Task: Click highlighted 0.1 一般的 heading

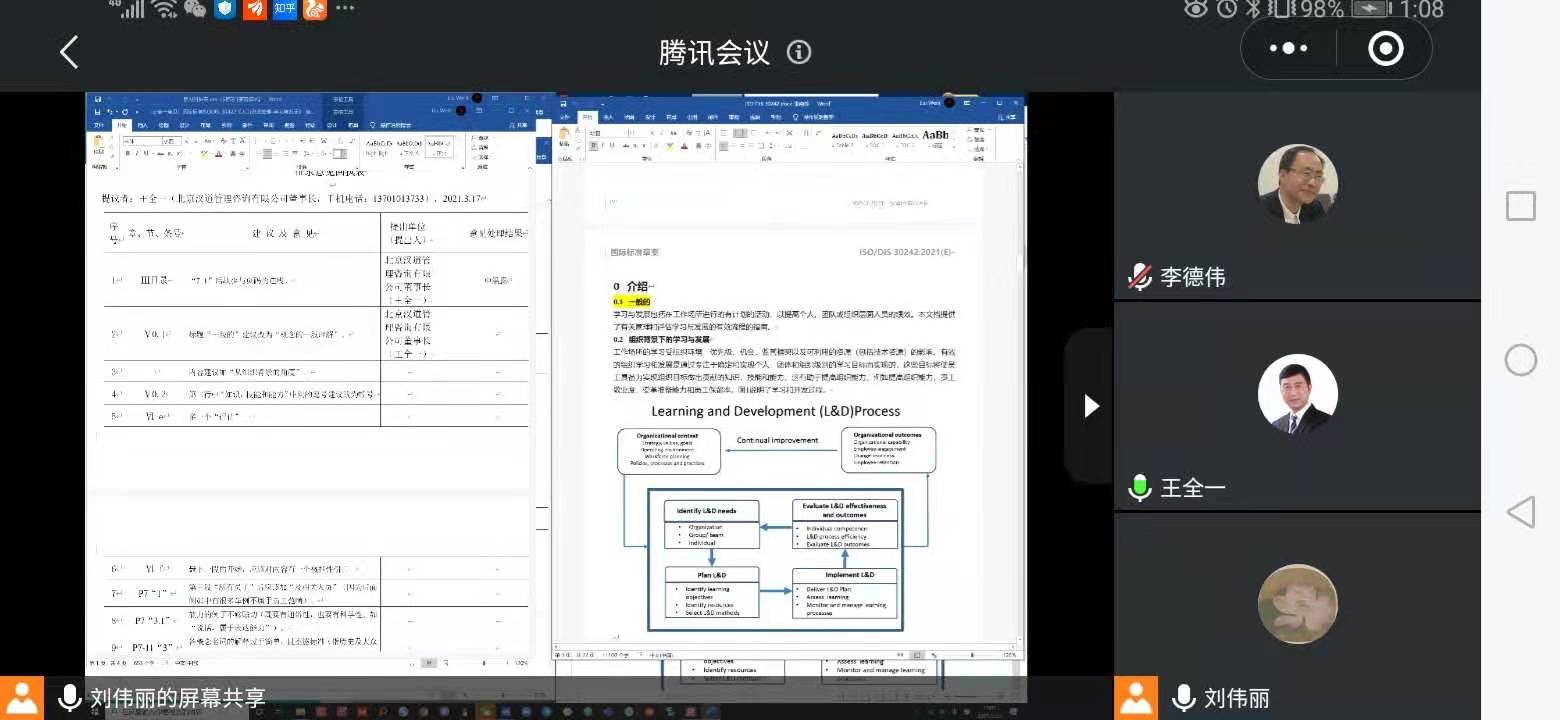Action: 632,301
